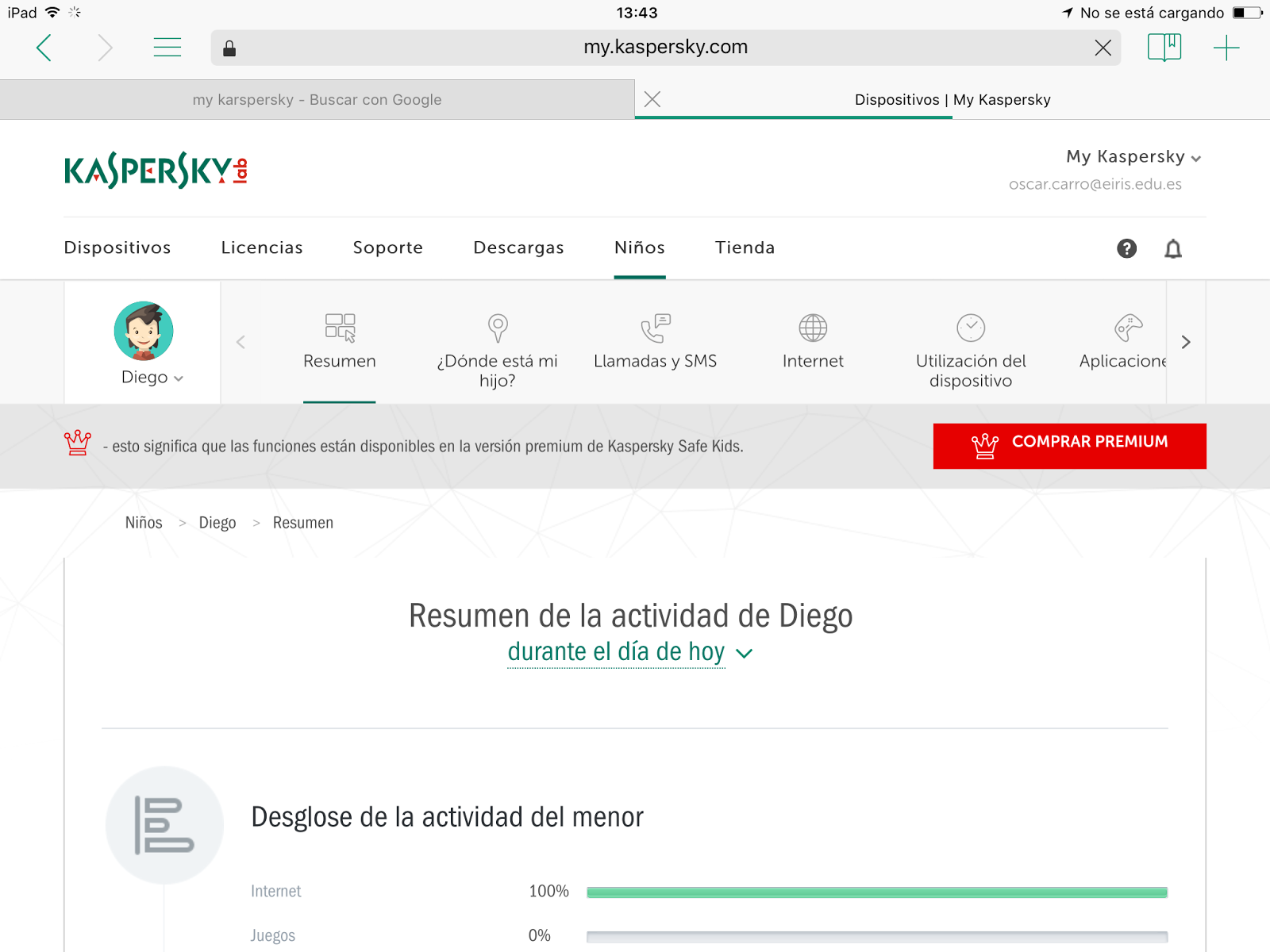Open the Soporte menu
The height and width of the screenshot is (952, 1270).
(388, 248)
